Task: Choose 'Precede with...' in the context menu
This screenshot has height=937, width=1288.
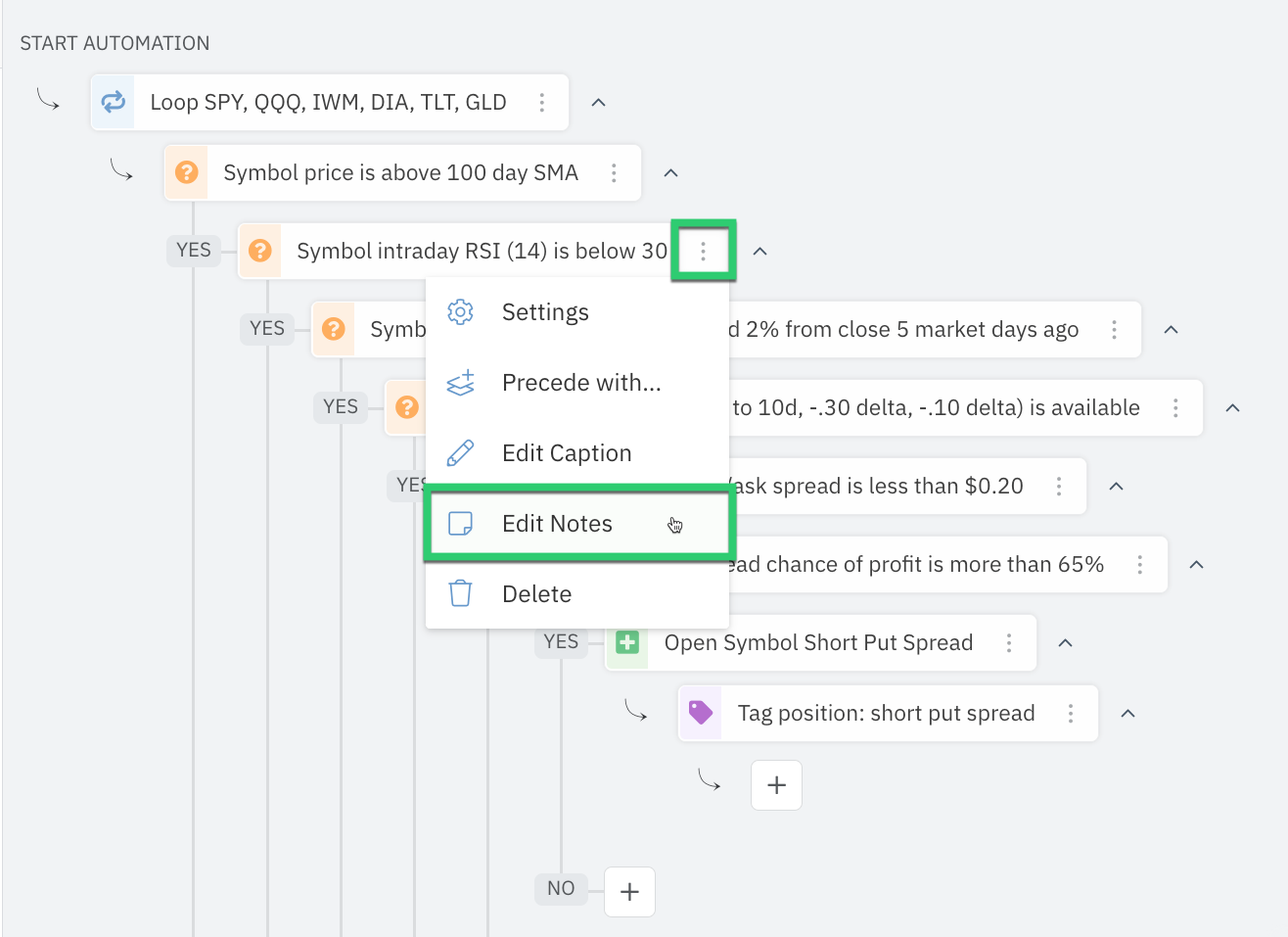Action: tap(580, 382)
